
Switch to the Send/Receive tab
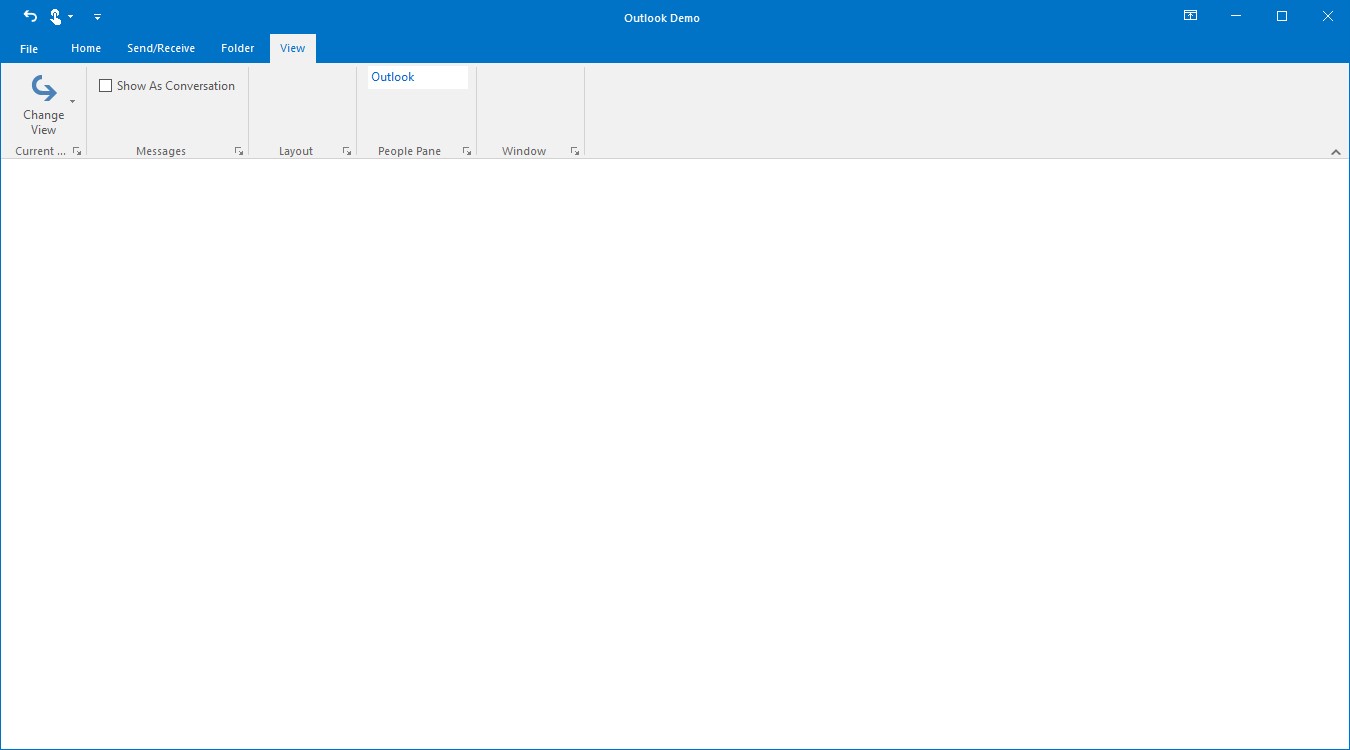pyautogui.click(x=161, y=48)
